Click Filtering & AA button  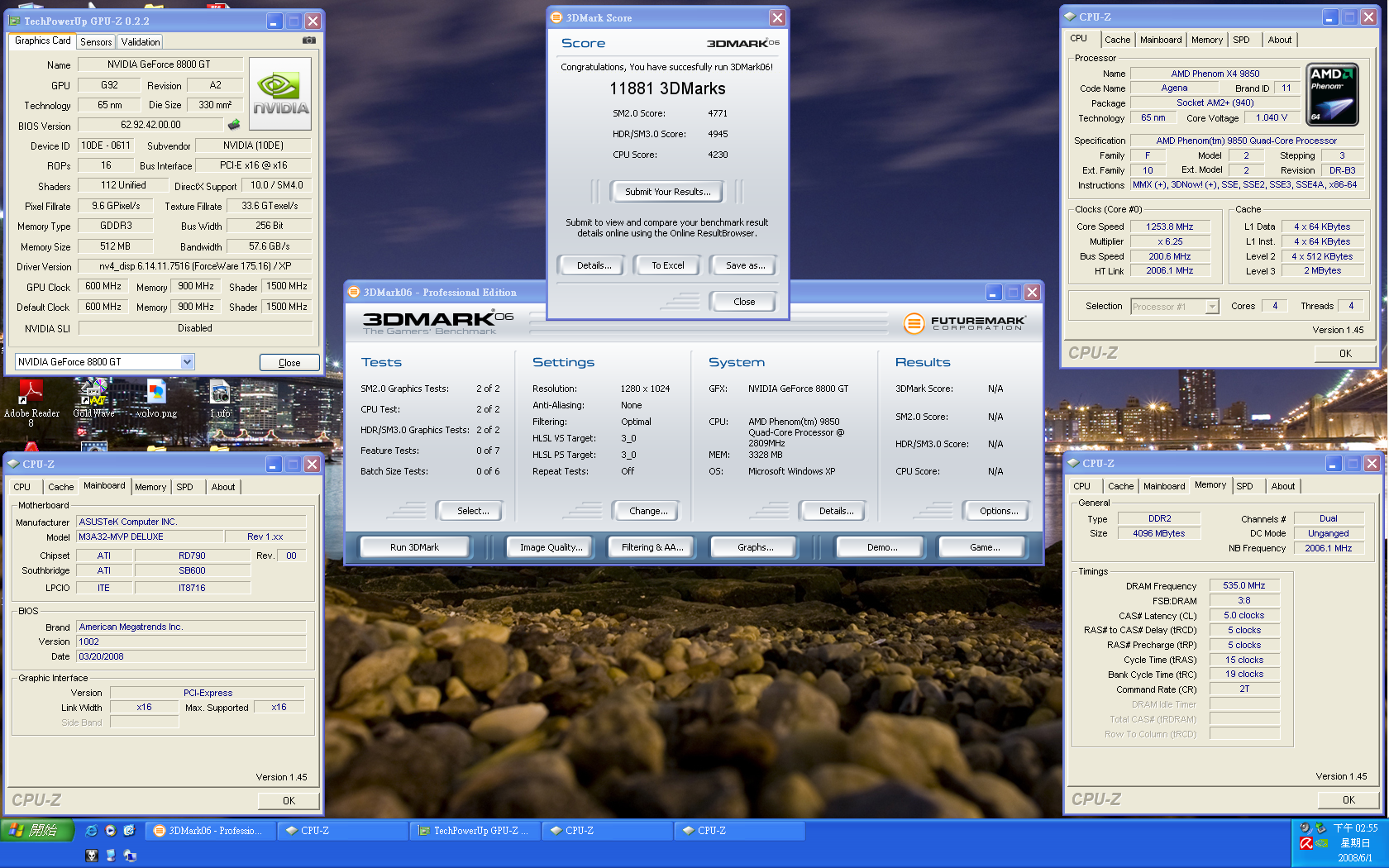point(652,547)
